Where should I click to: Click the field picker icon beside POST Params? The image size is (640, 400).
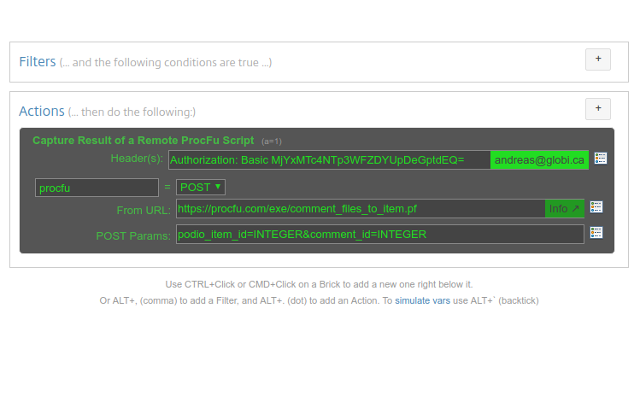(596, 233)
